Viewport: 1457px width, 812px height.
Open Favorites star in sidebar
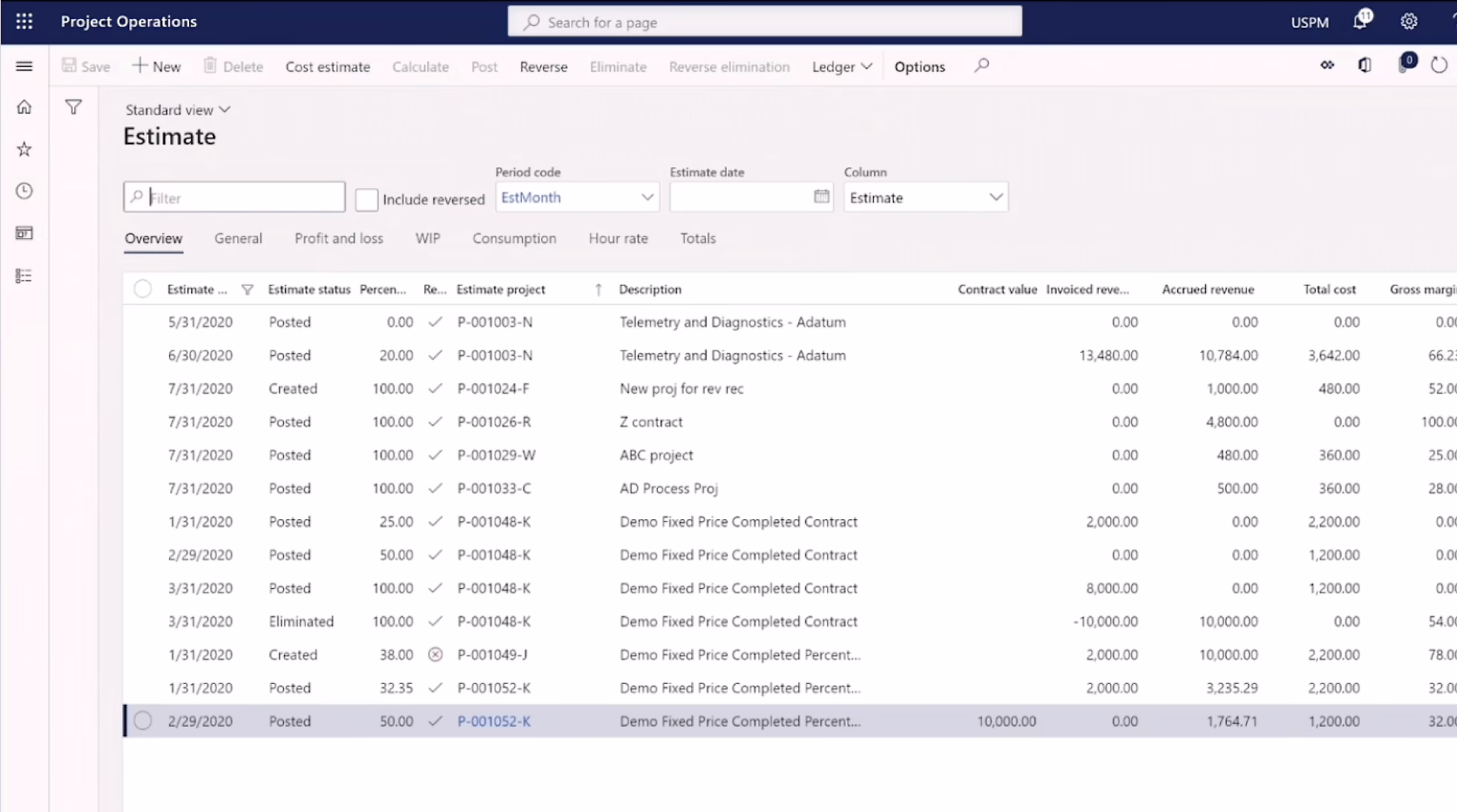[24, 149]
